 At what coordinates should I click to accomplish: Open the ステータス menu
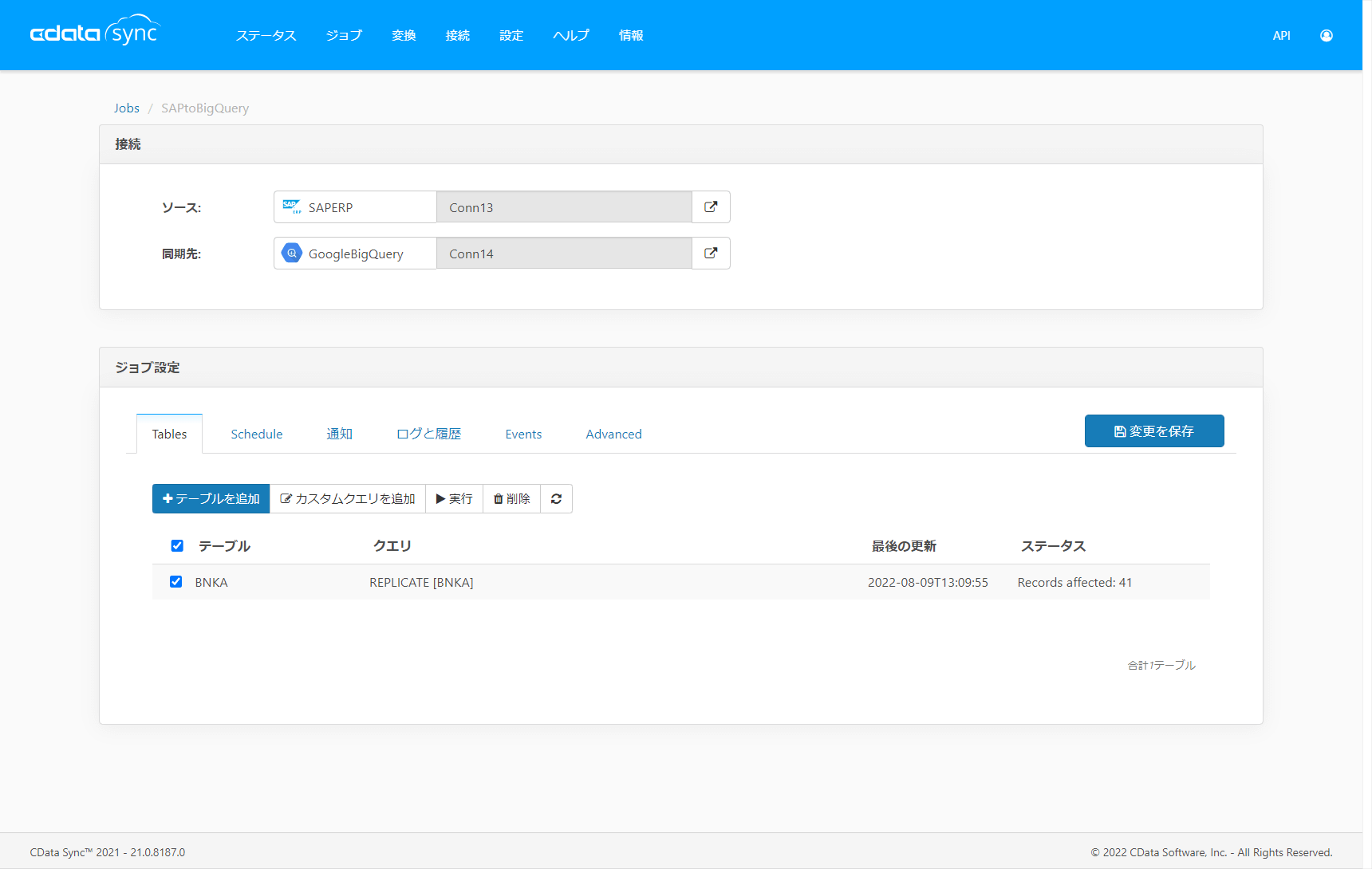[266, 35]
